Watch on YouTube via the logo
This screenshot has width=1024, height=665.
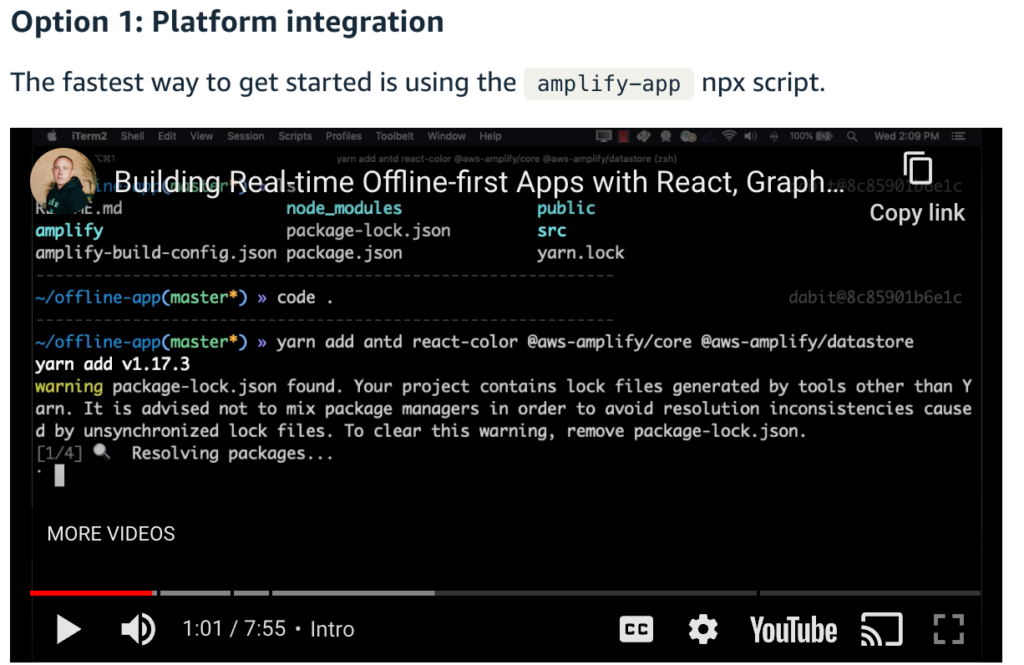point(793,629)
